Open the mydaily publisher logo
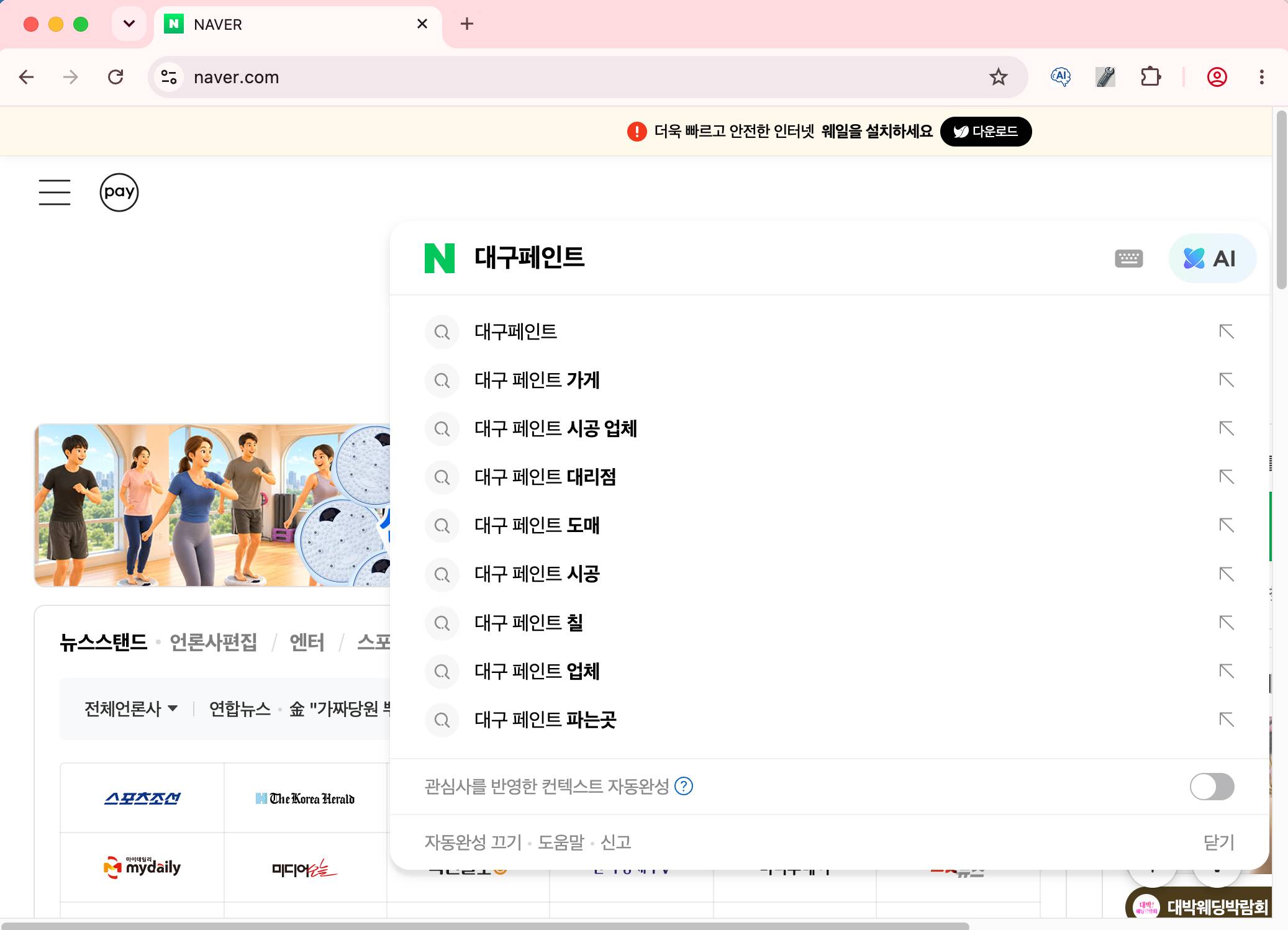 (142, 867)
